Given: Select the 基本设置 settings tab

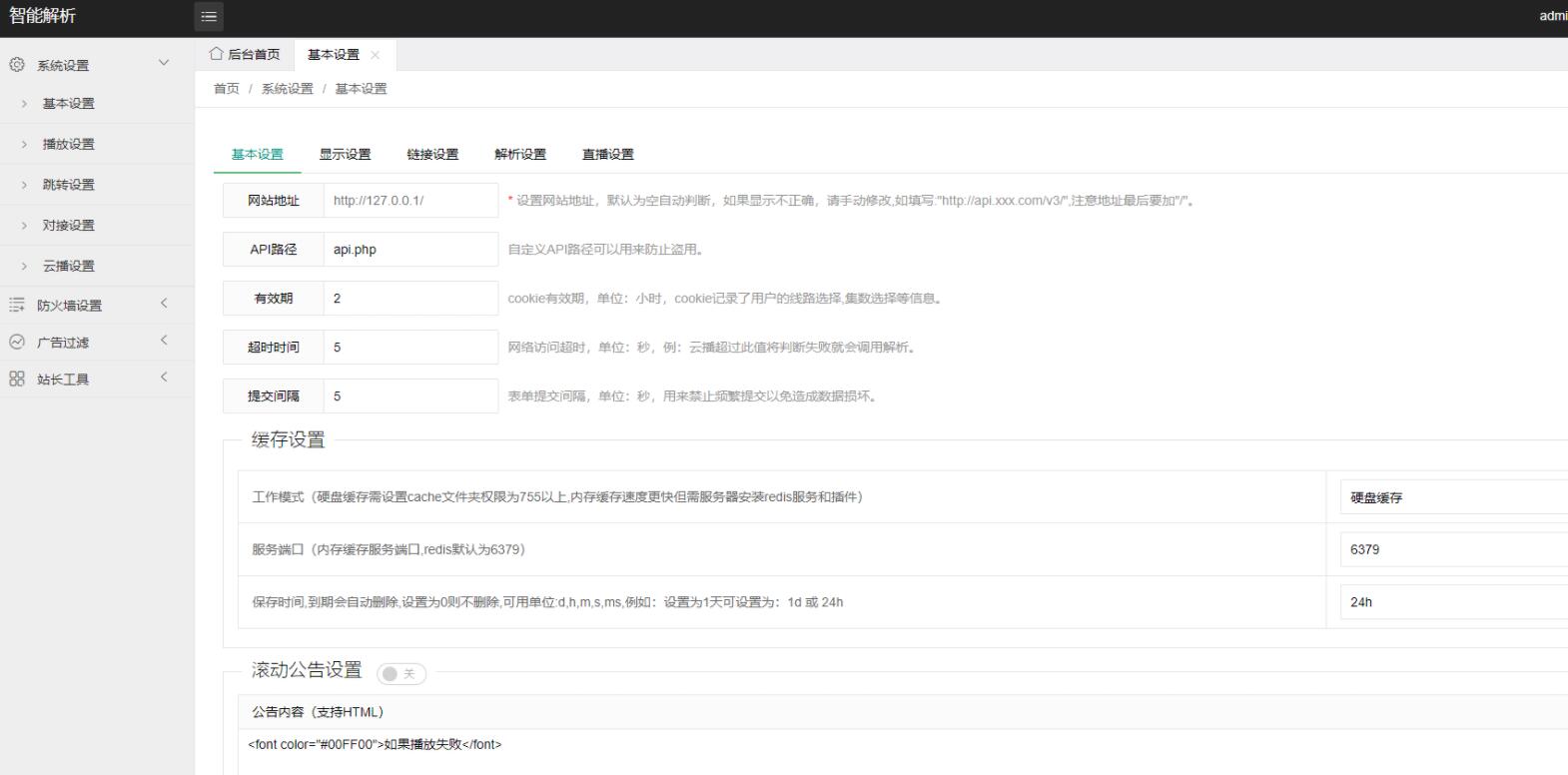Looking at the screenshot, I should 258,154.
